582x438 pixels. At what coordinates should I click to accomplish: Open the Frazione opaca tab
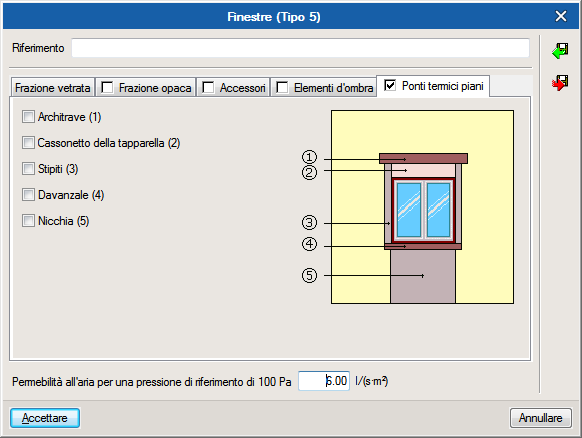tap(146, 88)
